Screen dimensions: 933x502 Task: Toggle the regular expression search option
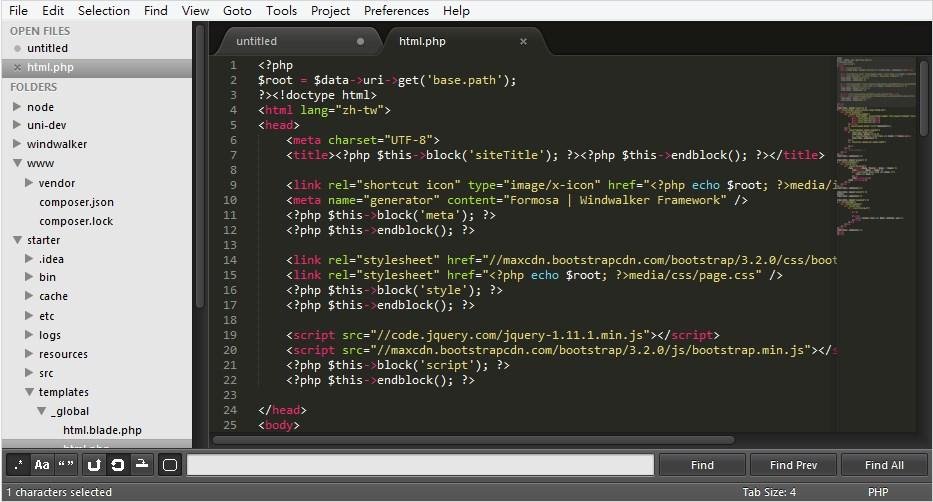(x=18, y=465)
